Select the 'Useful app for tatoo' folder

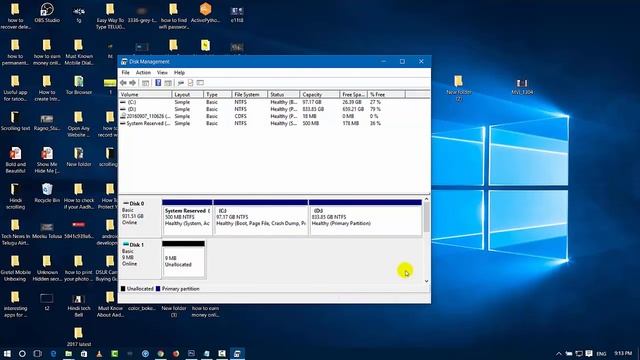pyautogui.click(x=15, y=88)
